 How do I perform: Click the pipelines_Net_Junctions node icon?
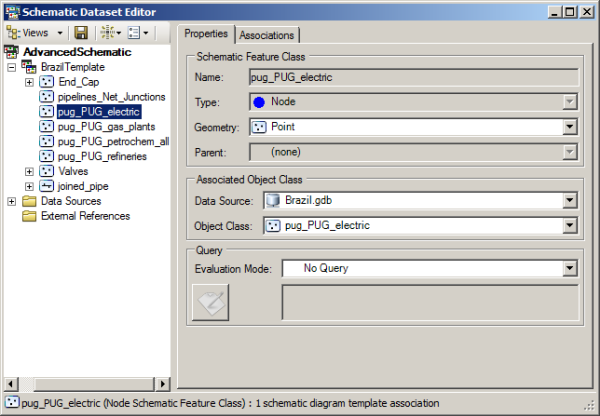point(47,96)
